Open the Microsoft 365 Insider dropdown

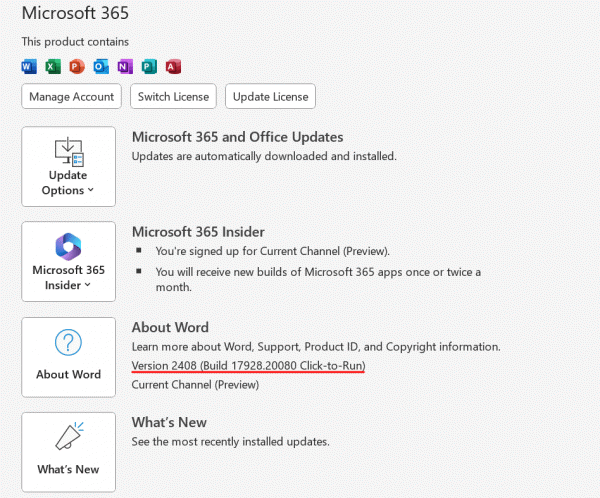pos(68,261)
